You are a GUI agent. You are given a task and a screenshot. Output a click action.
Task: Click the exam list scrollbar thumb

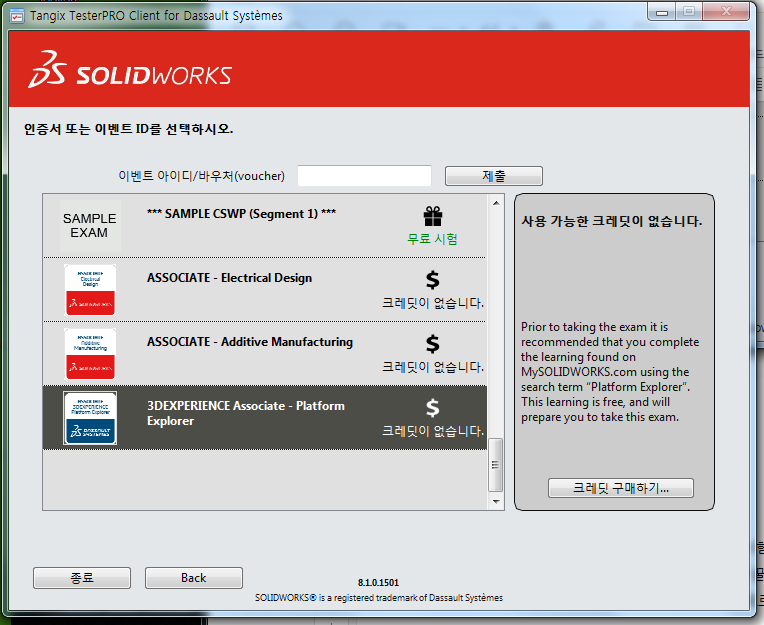tap(496, 465)
